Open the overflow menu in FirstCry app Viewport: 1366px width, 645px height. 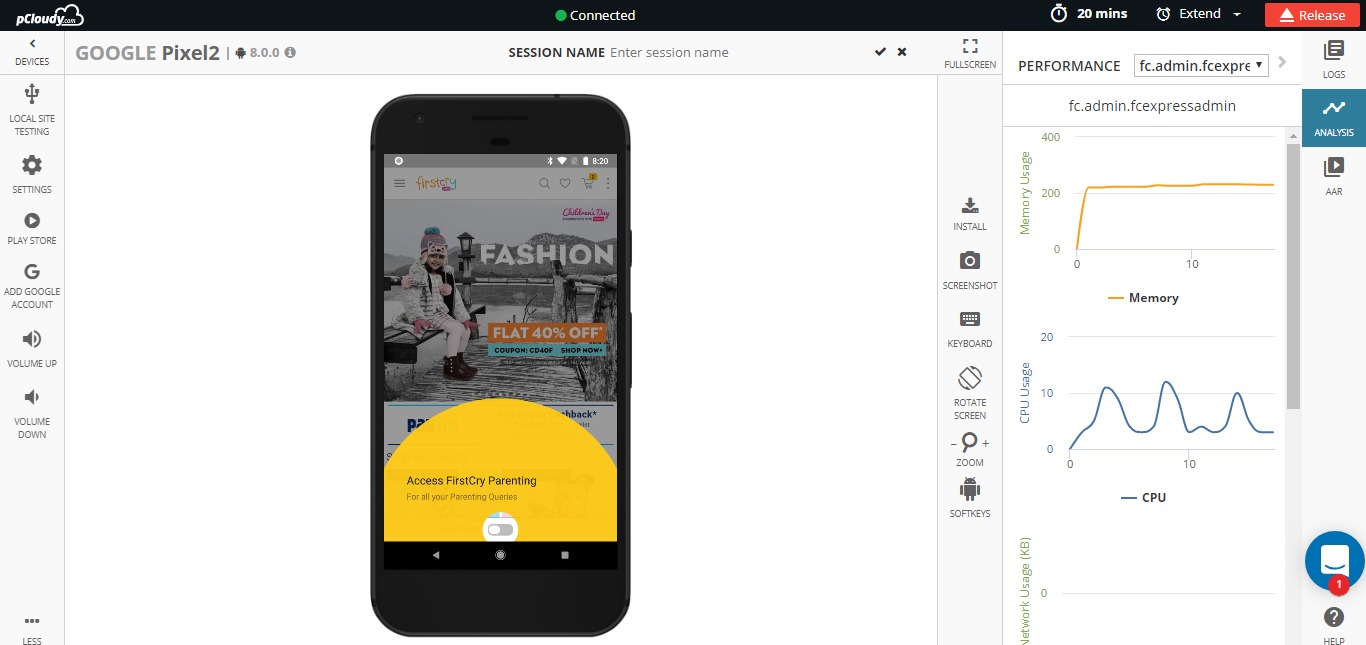coord(607,184)
